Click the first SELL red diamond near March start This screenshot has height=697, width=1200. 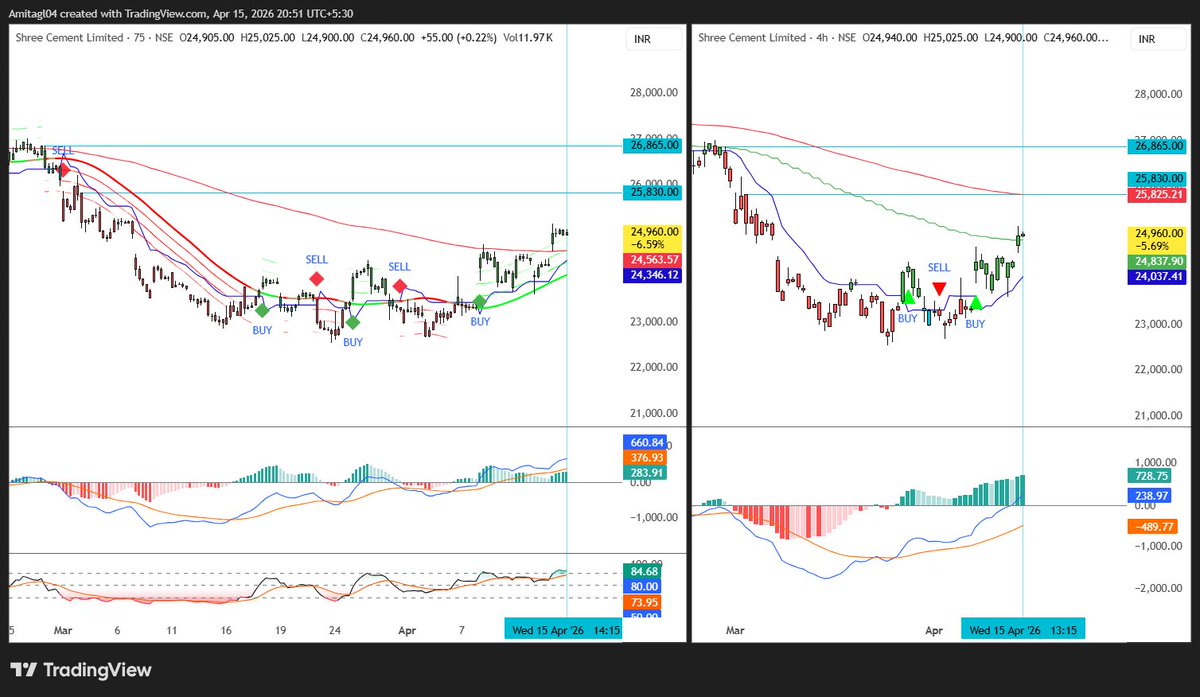point(63,170)
